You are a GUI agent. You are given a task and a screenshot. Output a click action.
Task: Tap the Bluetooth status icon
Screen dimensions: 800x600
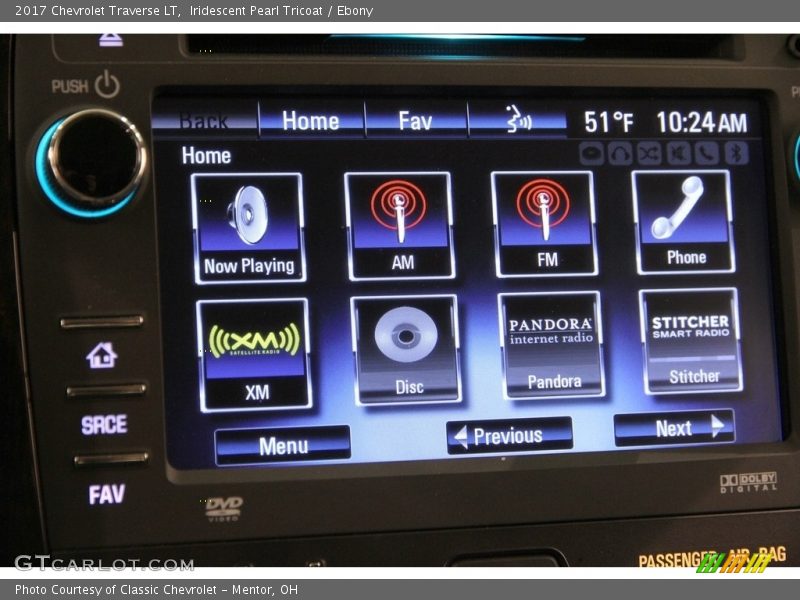point(736,153)
